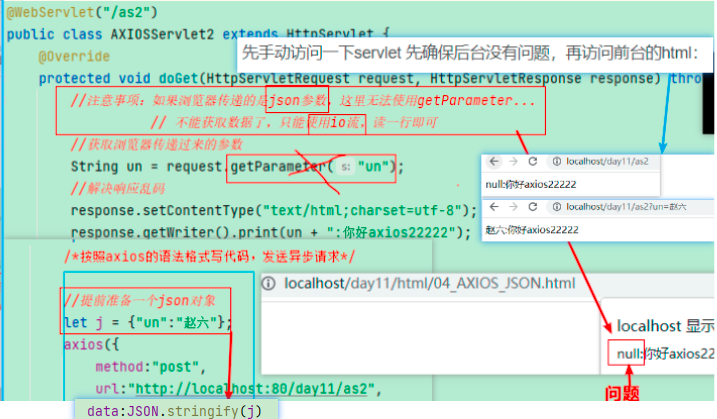Click the 'localhost 显示' alert title

(665, 326)
